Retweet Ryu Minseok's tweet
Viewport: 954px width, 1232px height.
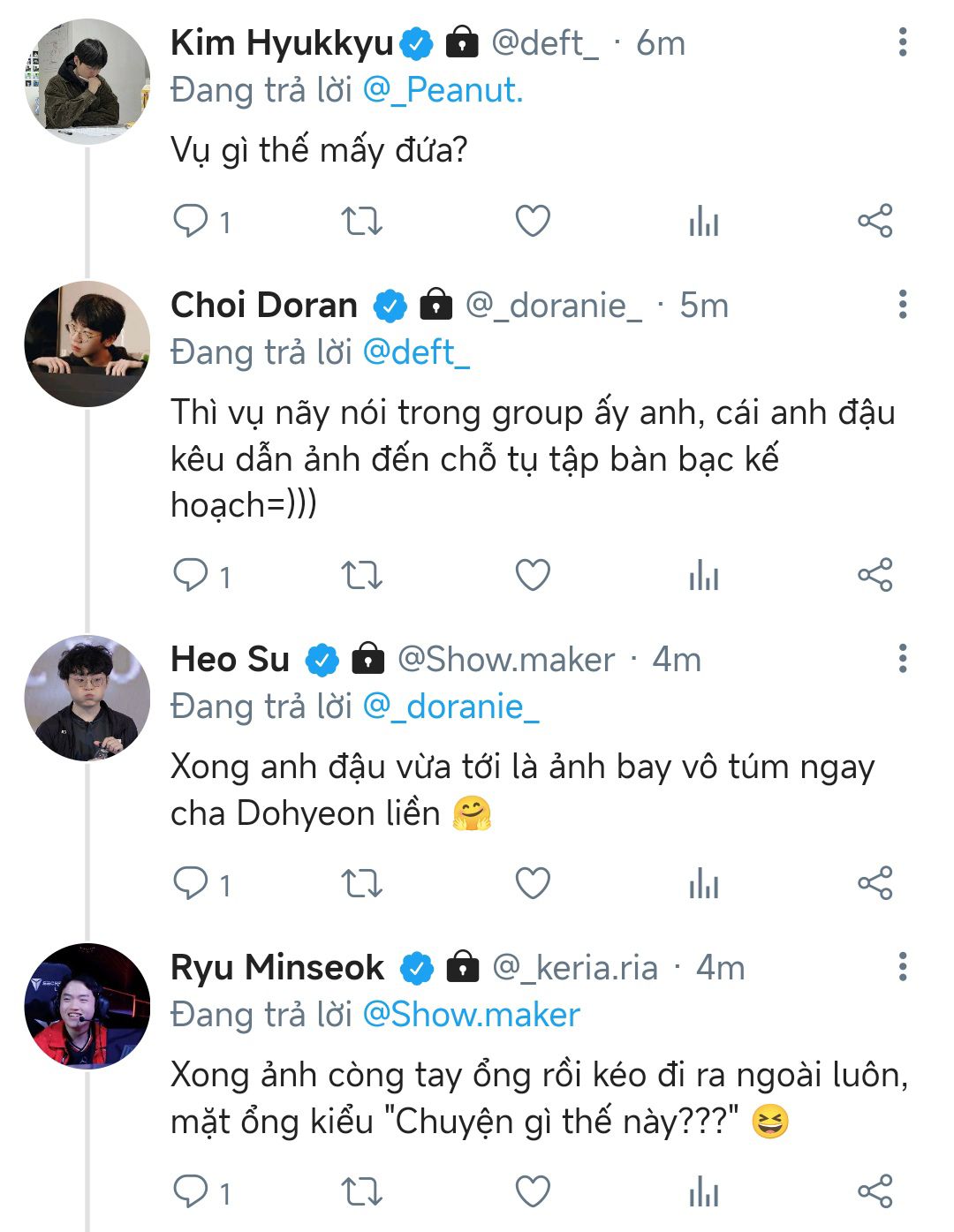(x=362, y=1191)
